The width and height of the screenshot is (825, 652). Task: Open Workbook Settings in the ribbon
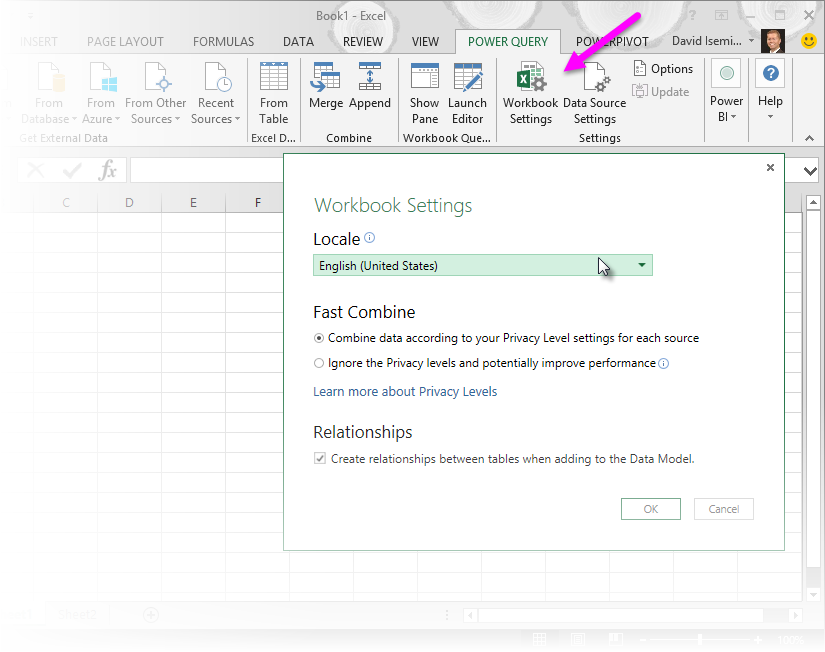tap(530, 93)
